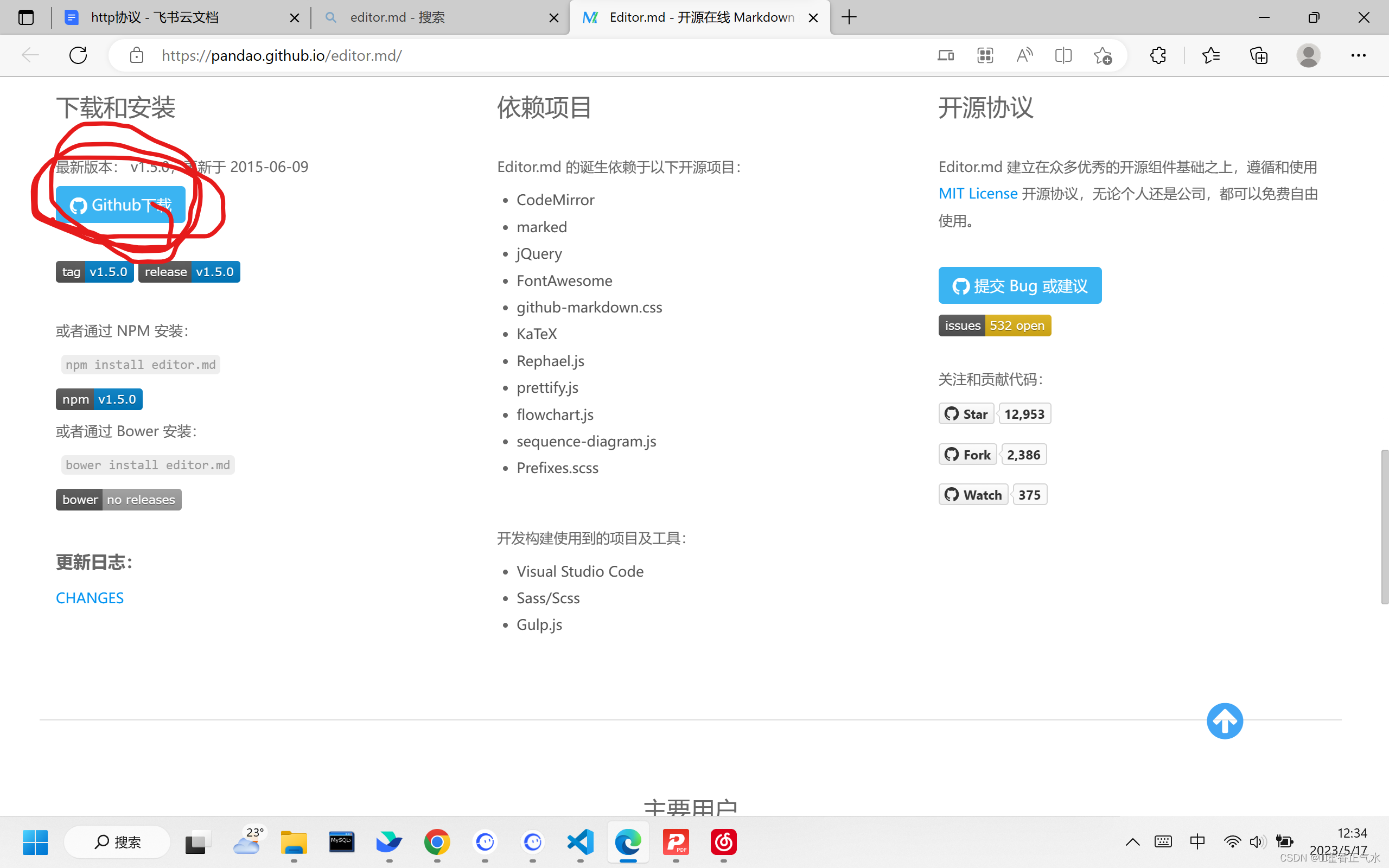The height and width of the screenshot is (868, 1389).
Task: Switch to the editor.md search tab
Action: [x=440, y=17]
